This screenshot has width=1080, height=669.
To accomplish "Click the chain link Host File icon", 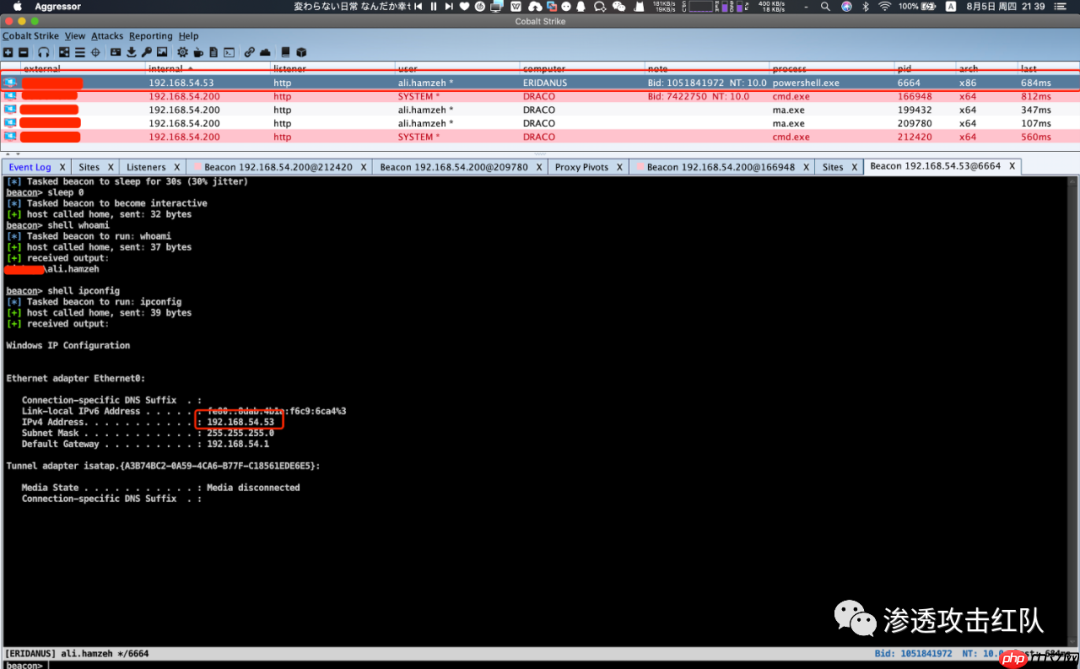I will [249, 52].
